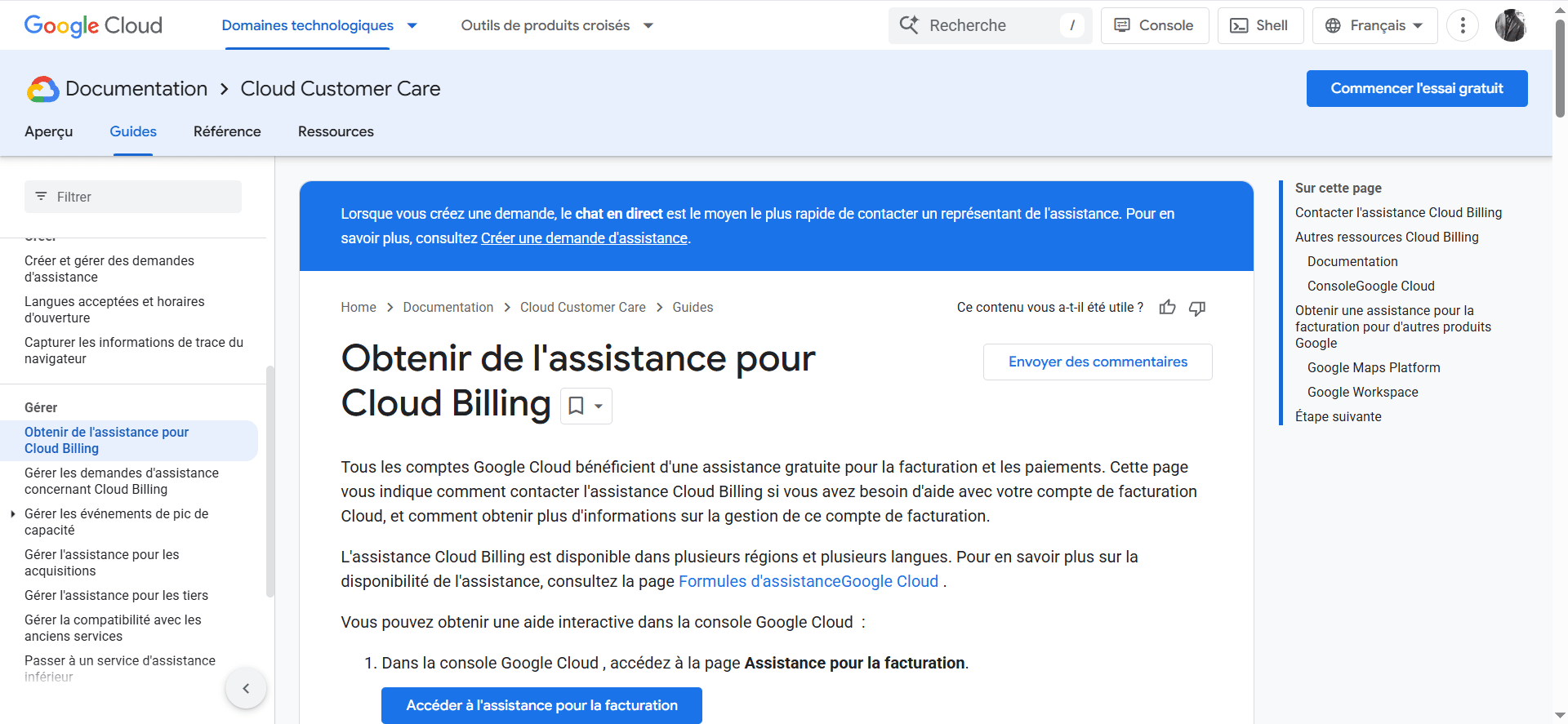Screen dimensions: 1568x724
Task: Click the page vertical scrollbar
Action: (1560, 69)
